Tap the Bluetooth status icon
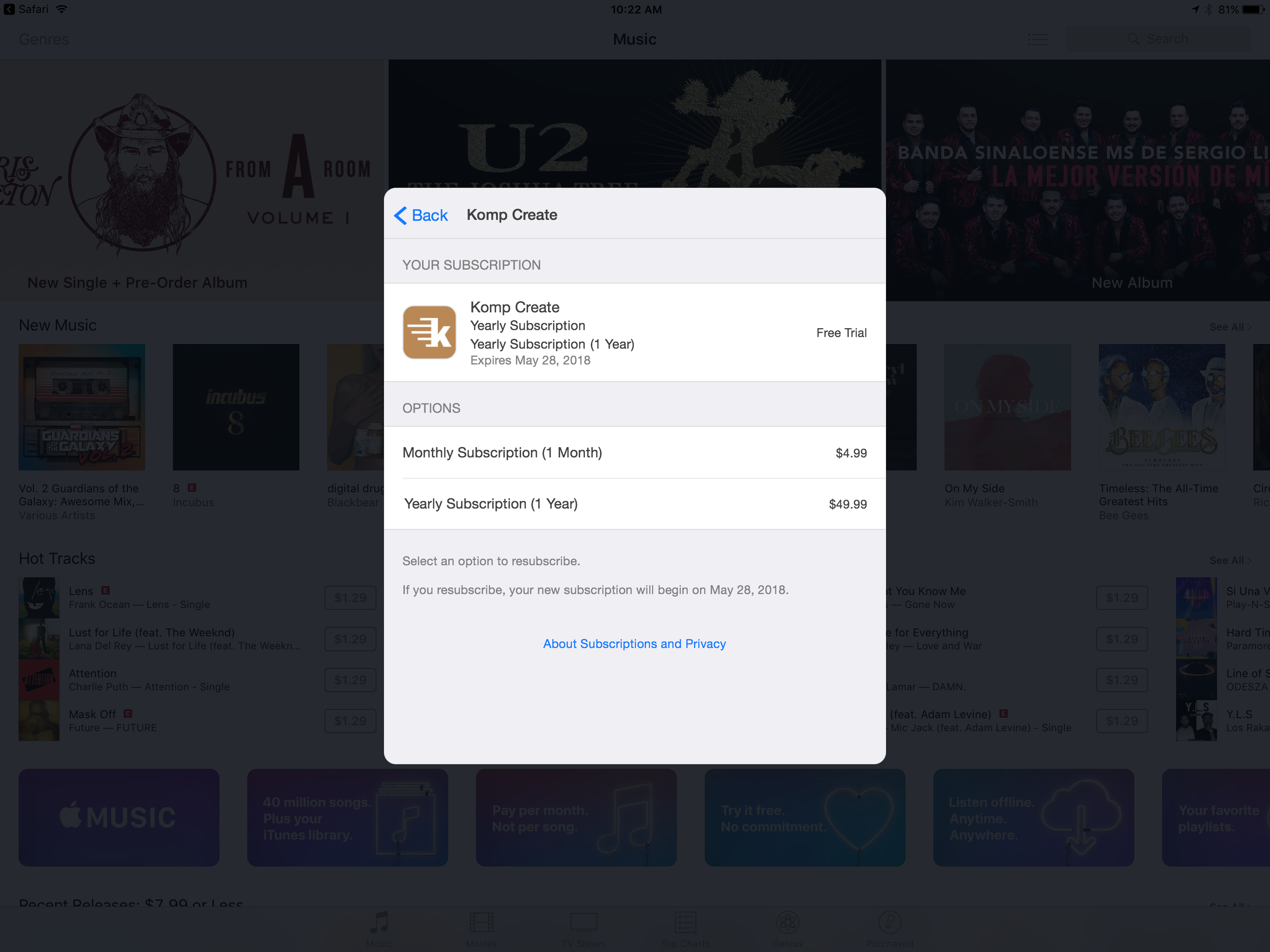Screen dimensions: 1270x952 pyautogui.click(x=1208, y=9)
